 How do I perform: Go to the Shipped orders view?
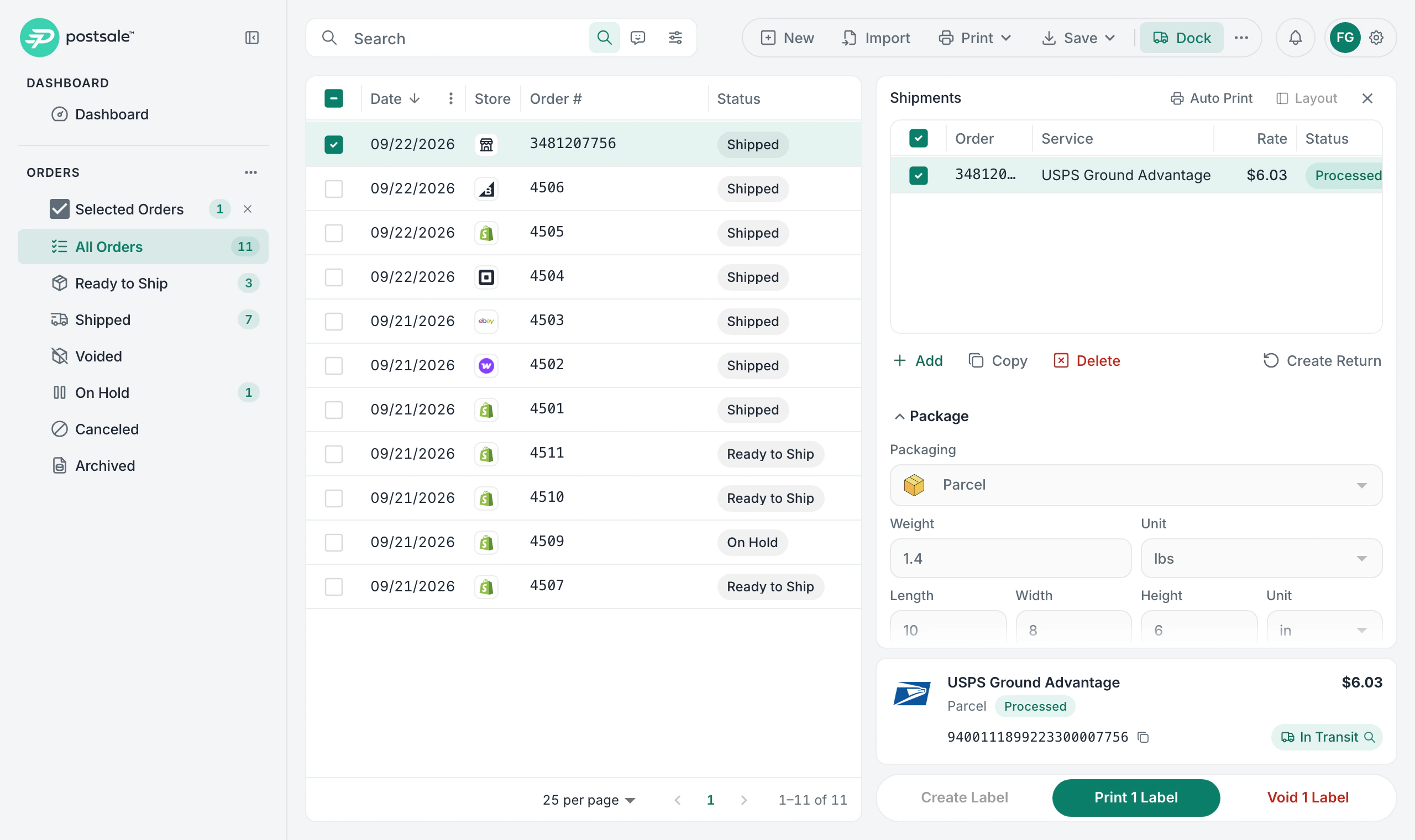point(143,320)
